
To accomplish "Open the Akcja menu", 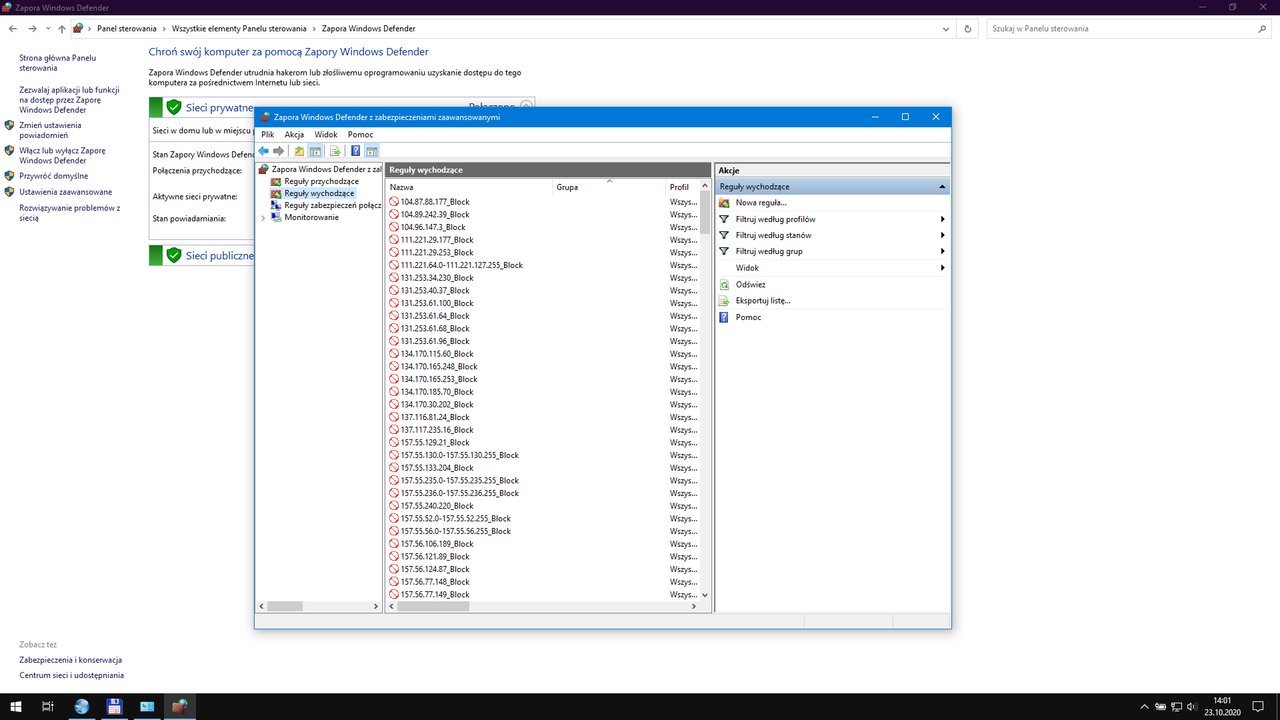I will pyautogui.click(x=294, y=134).
